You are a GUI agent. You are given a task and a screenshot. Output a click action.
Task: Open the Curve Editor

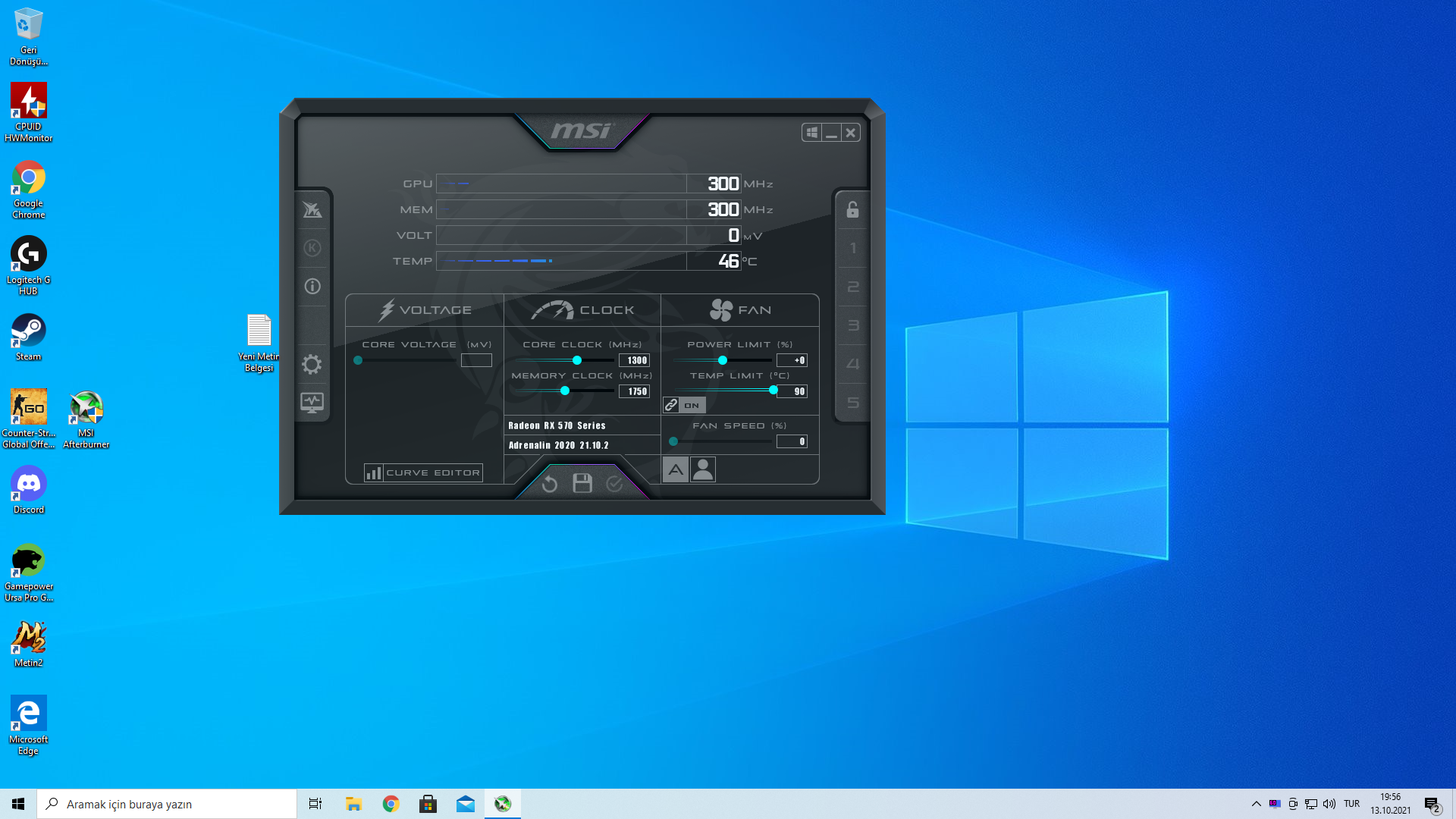[x=423, y=473]
